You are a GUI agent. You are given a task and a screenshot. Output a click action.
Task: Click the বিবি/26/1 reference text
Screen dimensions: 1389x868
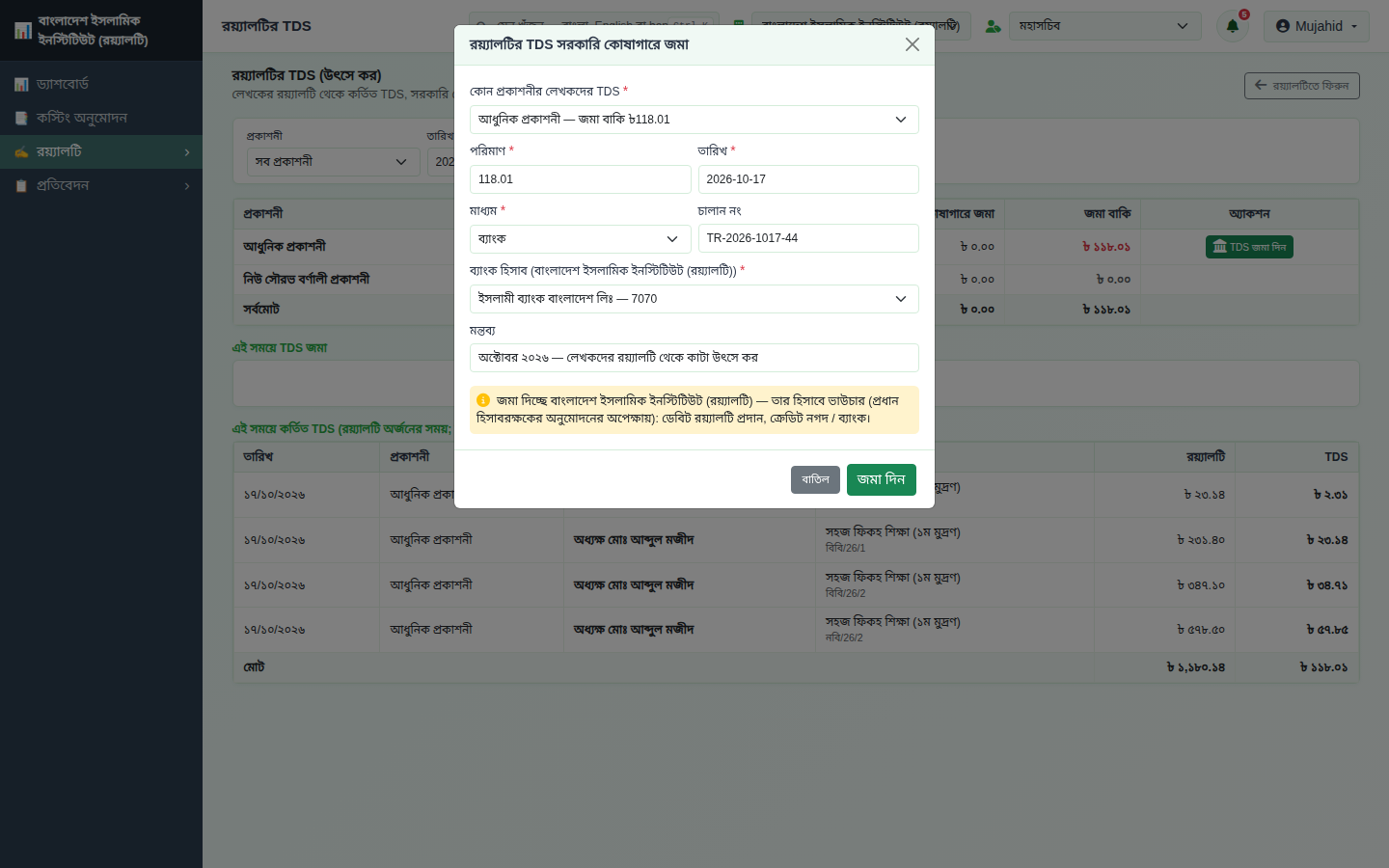tap(845, 548)
